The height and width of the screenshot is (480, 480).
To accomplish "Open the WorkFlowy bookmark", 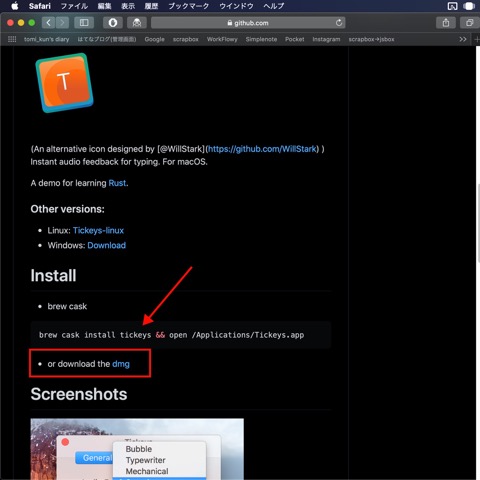I will point(222,39).
